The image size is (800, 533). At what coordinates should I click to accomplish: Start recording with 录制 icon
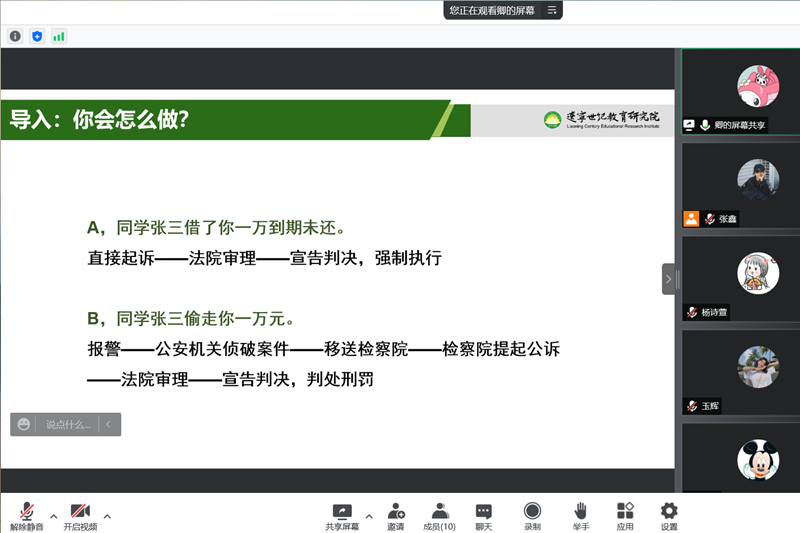click(x=532, y=515)
